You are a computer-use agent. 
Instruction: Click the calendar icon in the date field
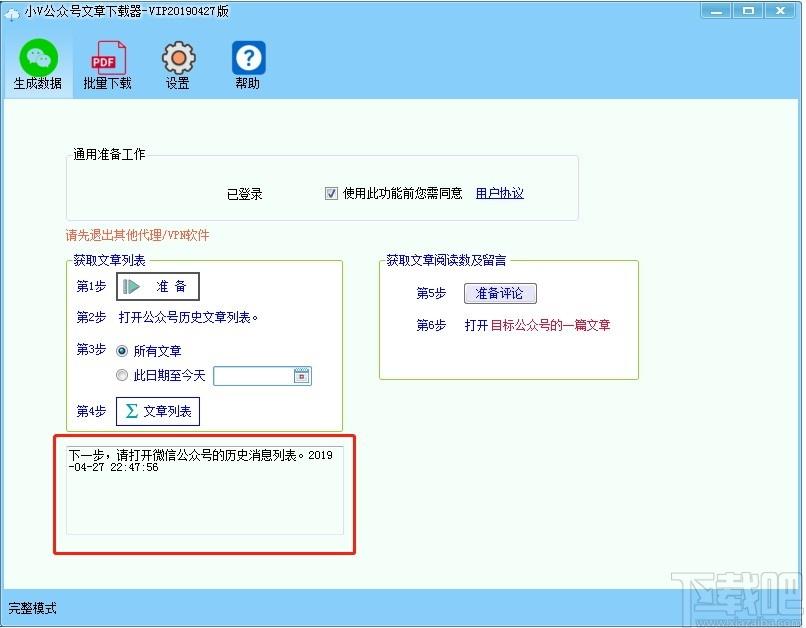pos(302,376)
